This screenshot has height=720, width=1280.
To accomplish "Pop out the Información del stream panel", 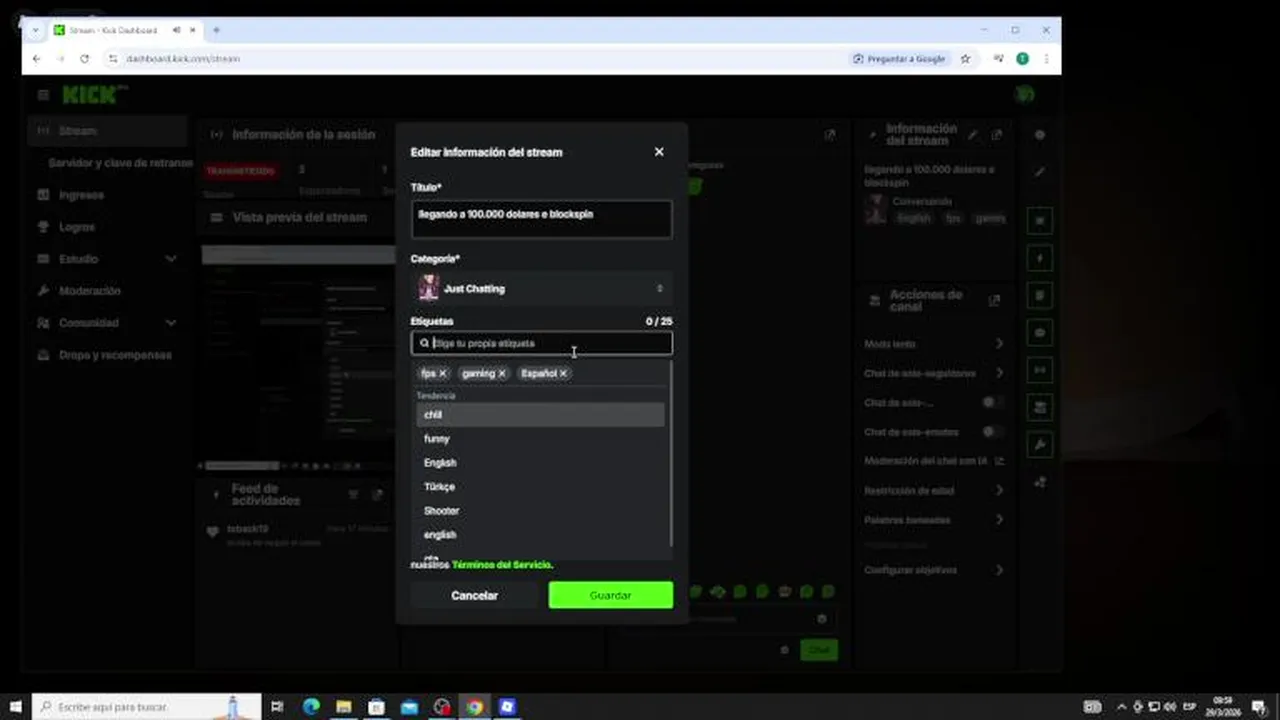I will click(x=996, y=135).
